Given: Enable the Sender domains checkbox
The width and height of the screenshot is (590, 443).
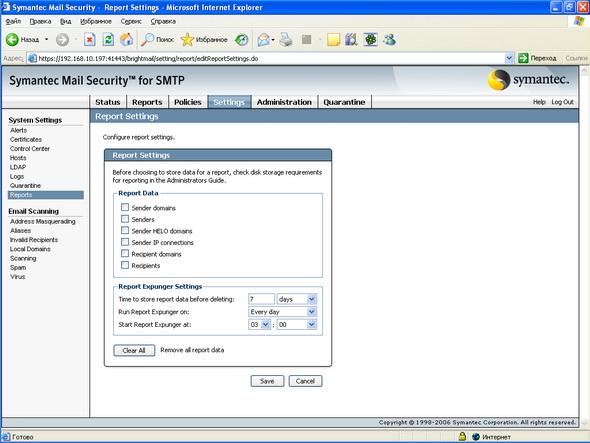Looking at the screenshot, I should (125, 207).
